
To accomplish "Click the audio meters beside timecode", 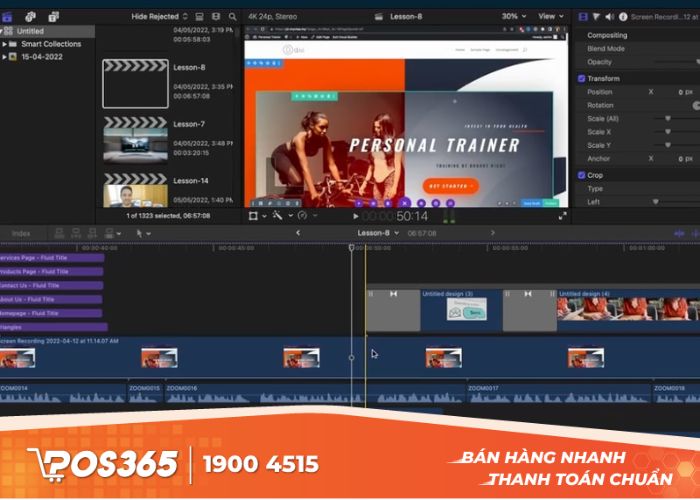I will click(449, 216).
